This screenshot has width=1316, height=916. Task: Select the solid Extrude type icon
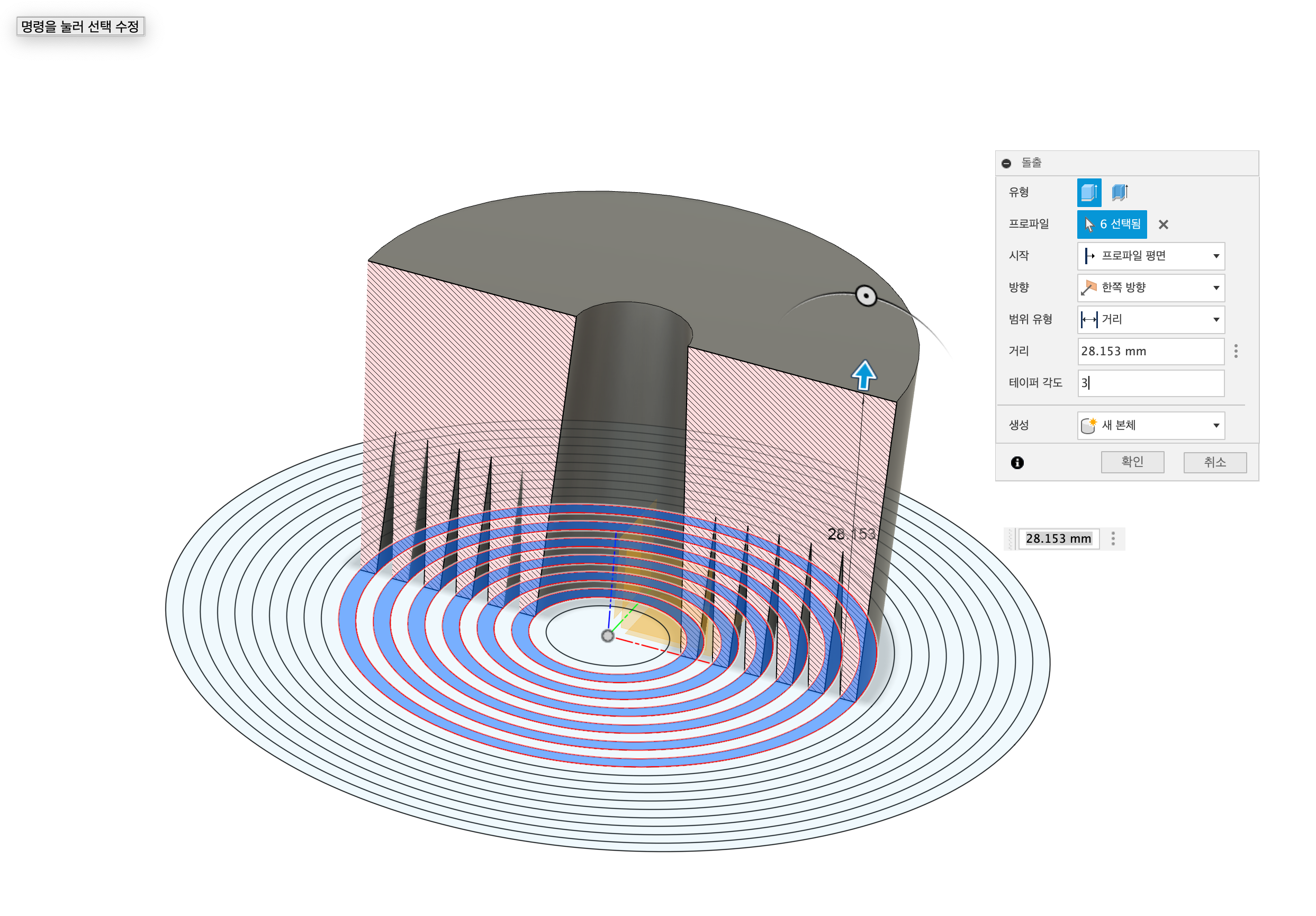point(1088,192)
